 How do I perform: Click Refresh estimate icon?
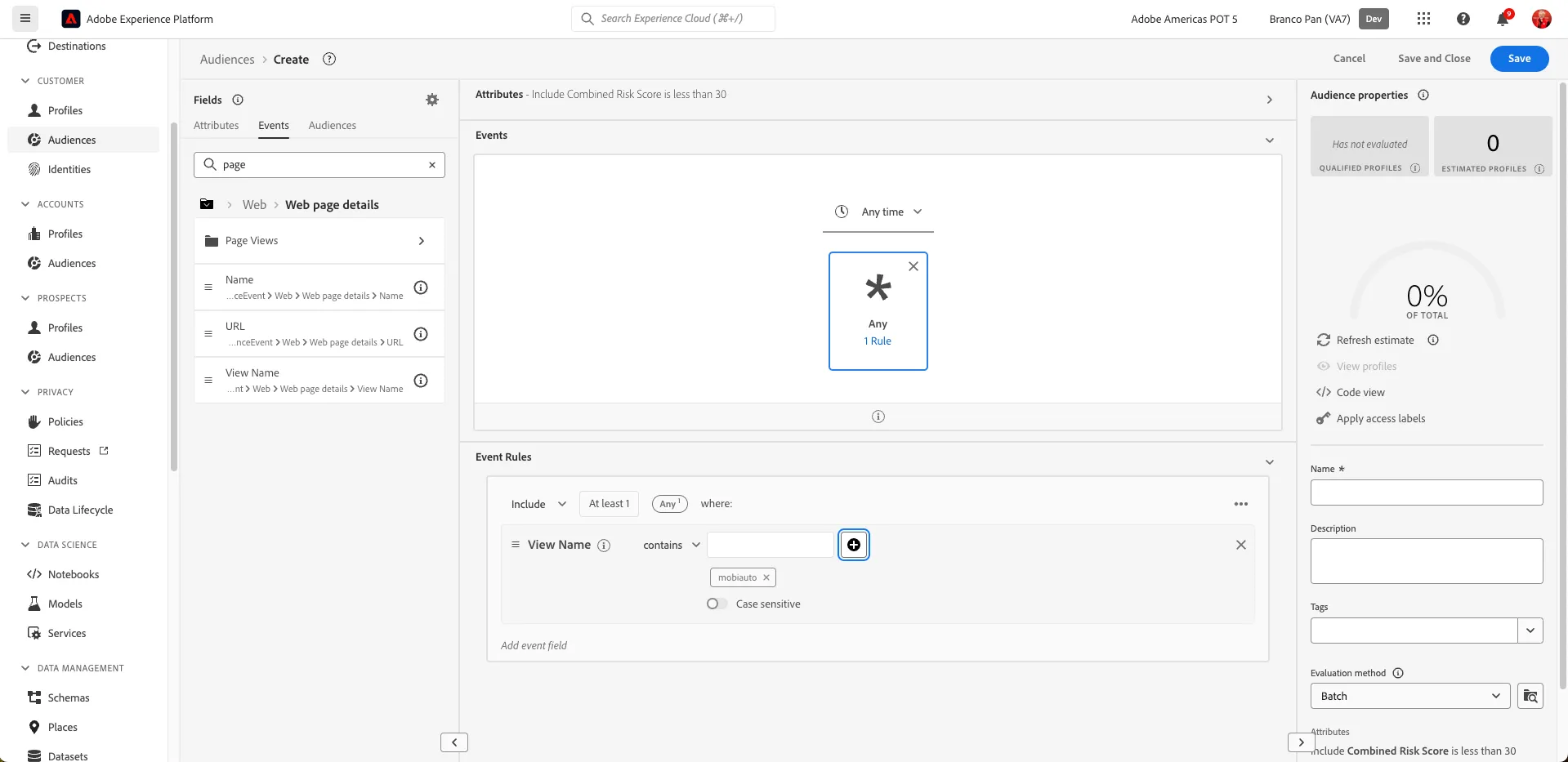(1324, 340)
